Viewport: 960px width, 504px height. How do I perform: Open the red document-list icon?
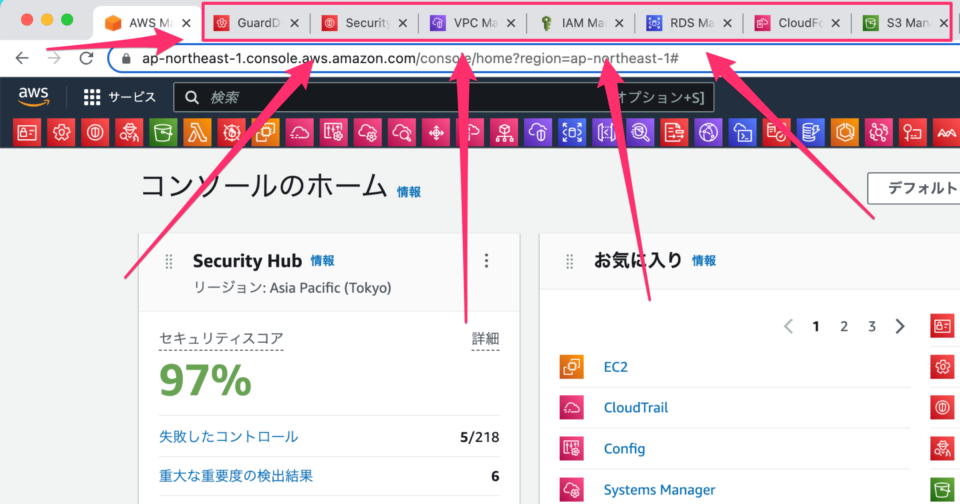675,132
